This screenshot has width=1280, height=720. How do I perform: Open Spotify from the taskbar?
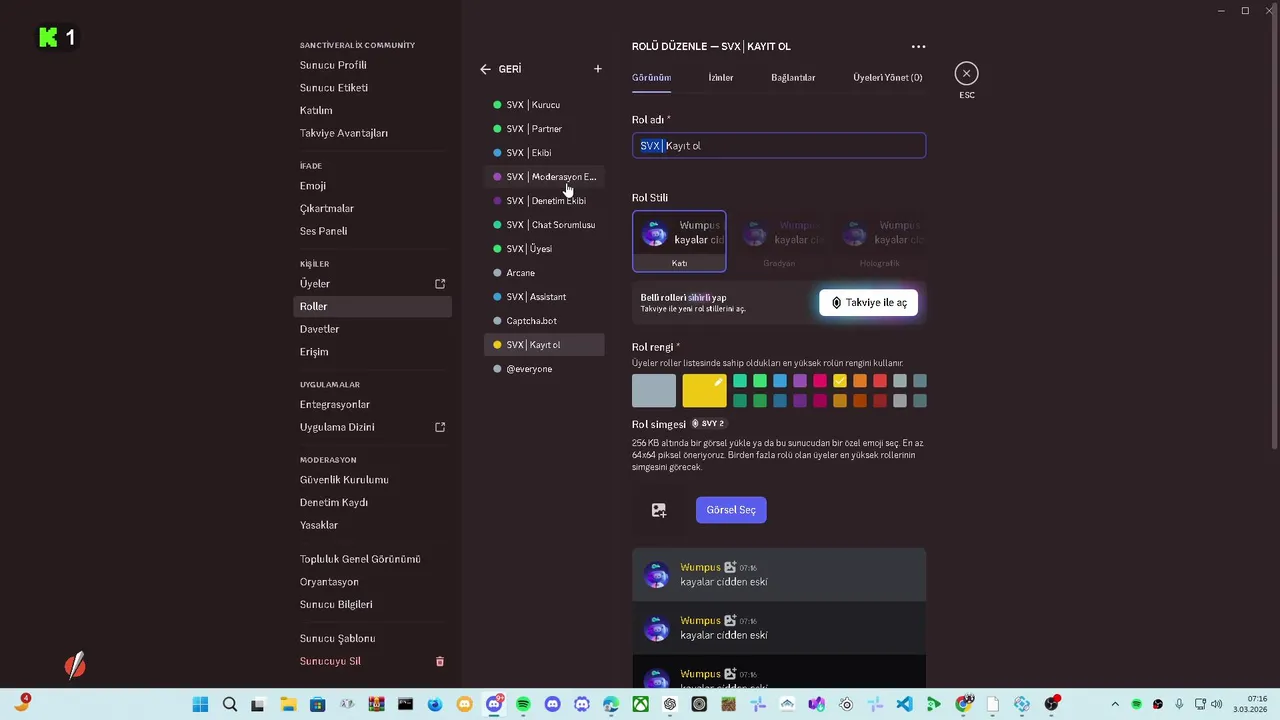523,705
